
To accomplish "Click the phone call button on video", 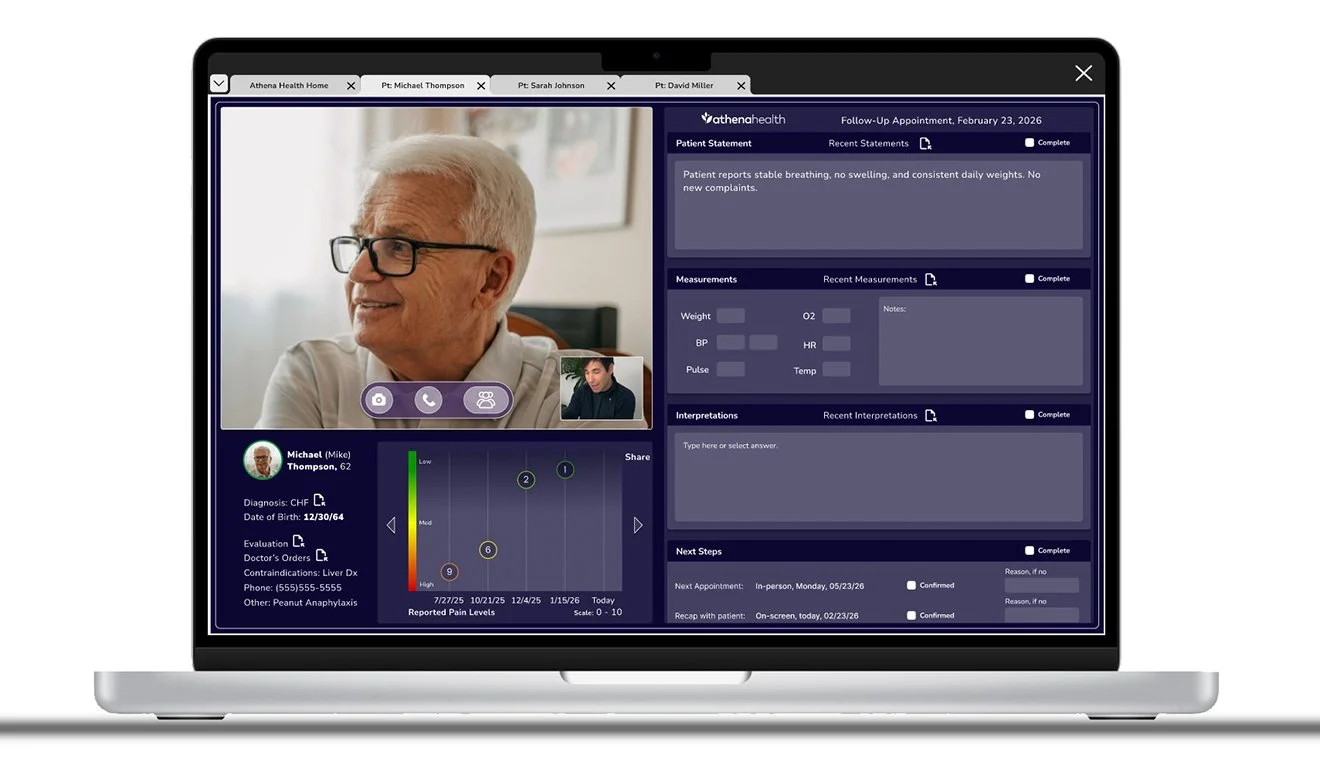I will pyautogui.click(x=428, y=400).
